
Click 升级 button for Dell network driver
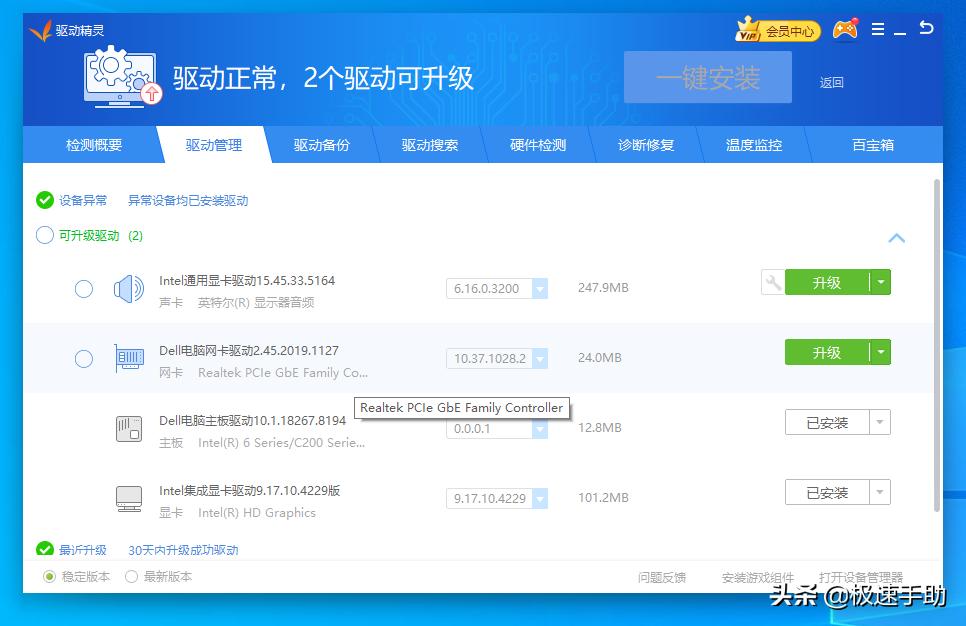click(826, 353)
